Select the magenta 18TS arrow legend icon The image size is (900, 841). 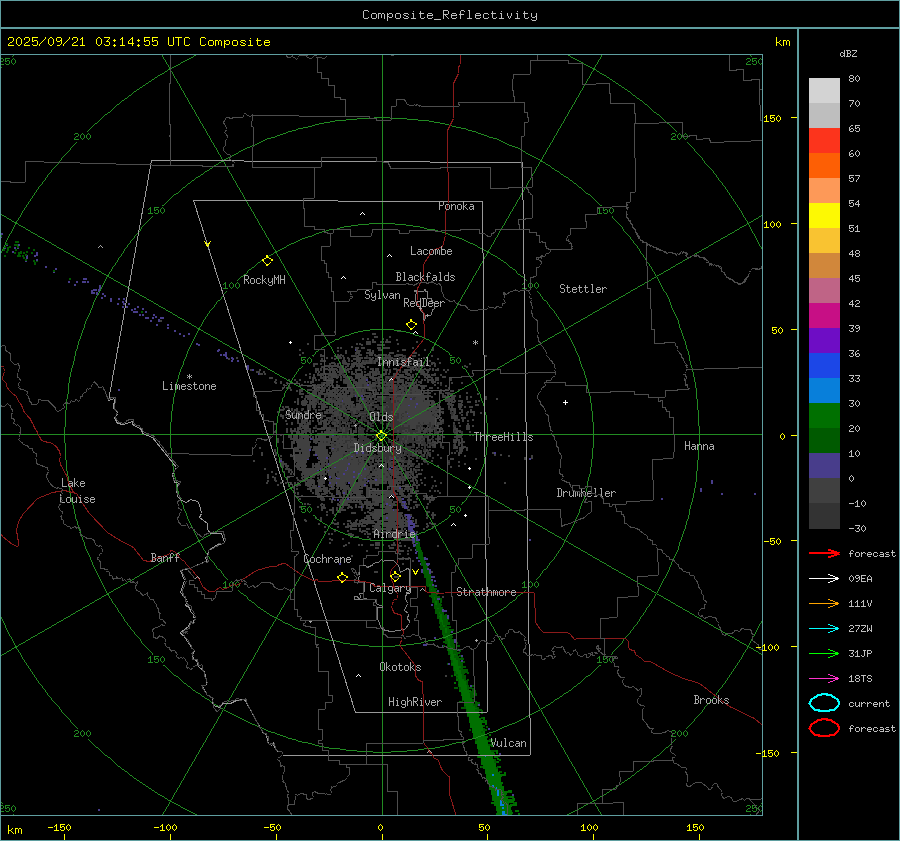[824, 678]
